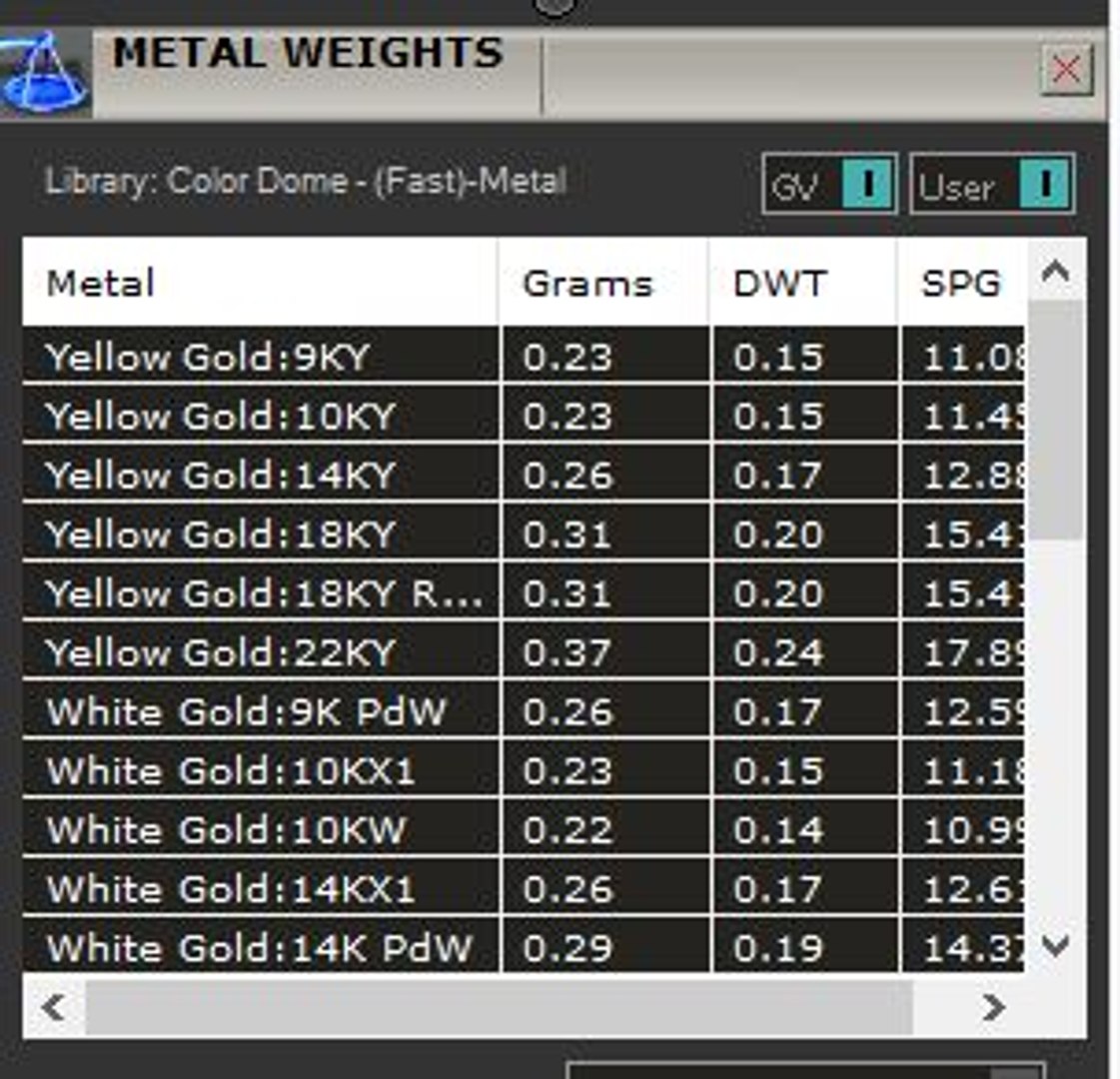
Task: Click Grams value for Yellow Gold:14KY
Action: pos(567,475)
